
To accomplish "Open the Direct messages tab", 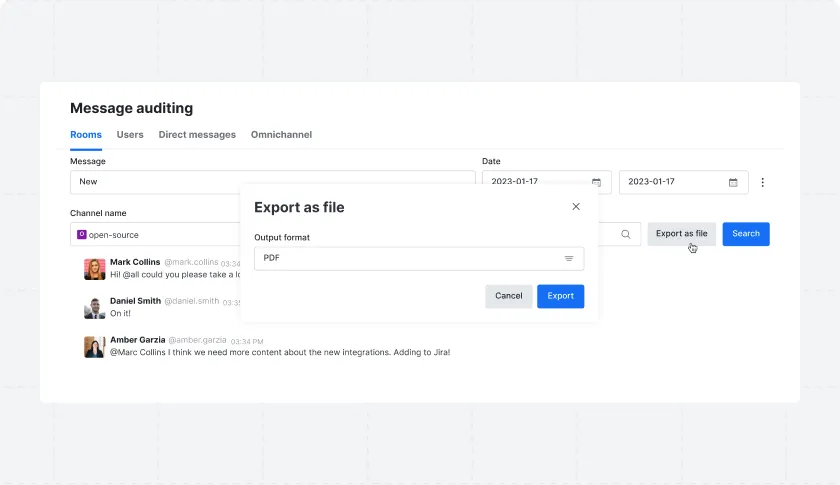I will tap(197, 135).
